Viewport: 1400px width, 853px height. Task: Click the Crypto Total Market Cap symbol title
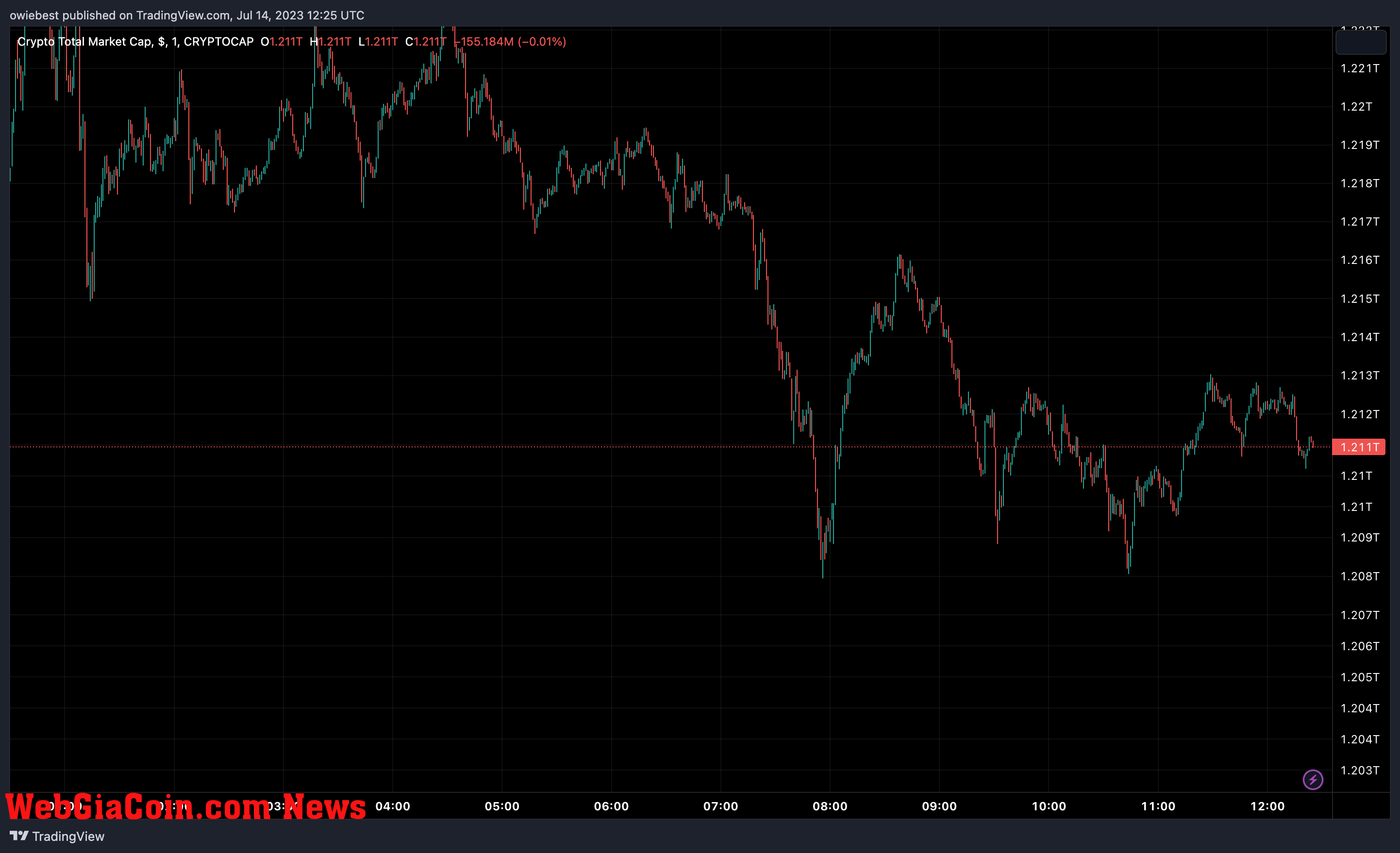pos(135,41)
